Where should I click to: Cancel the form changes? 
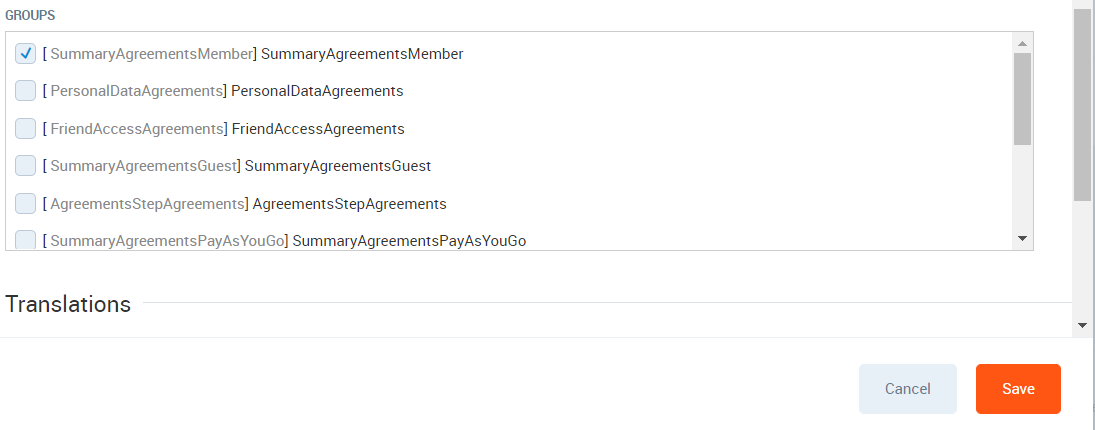(907, 389)
